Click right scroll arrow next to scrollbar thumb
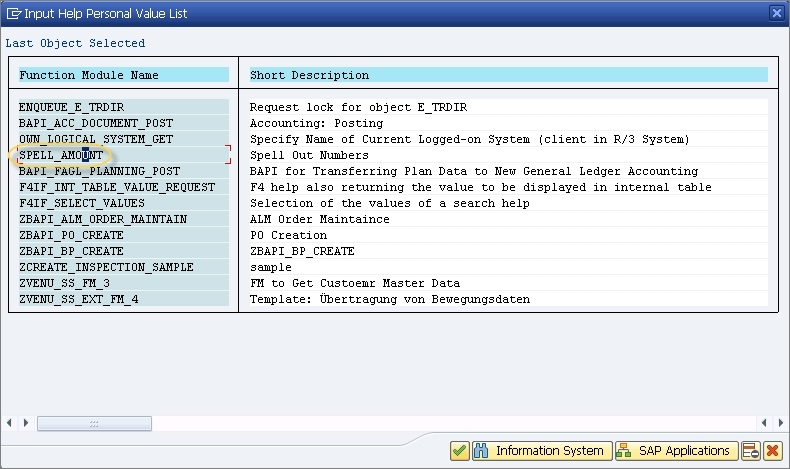This screenshot has height=469, width=790. tap(26, 423)
